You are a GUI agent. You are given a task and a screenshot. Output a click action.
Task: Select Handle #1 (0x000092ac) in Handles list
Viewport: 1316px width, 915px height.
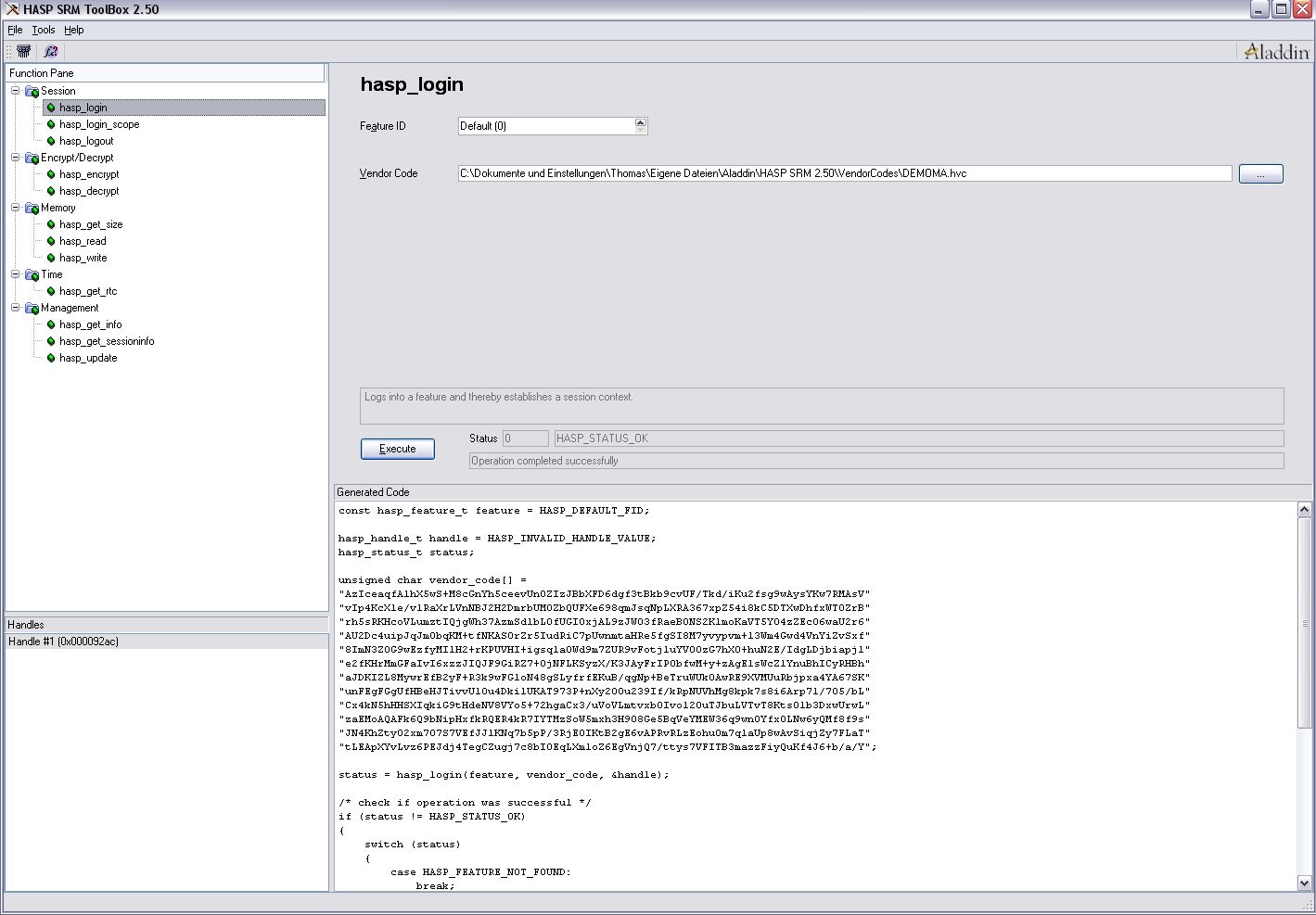point(167,642)
